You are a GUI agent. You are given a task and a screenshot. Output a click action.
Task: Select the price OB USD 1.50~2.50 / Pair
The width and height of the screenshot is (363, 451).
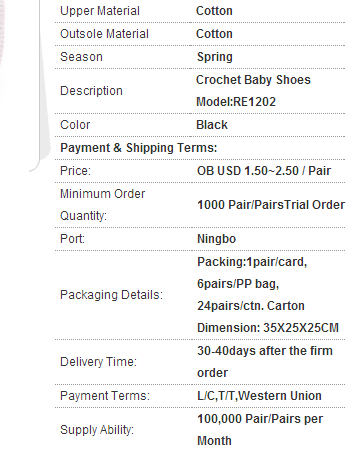pos(264,171)
